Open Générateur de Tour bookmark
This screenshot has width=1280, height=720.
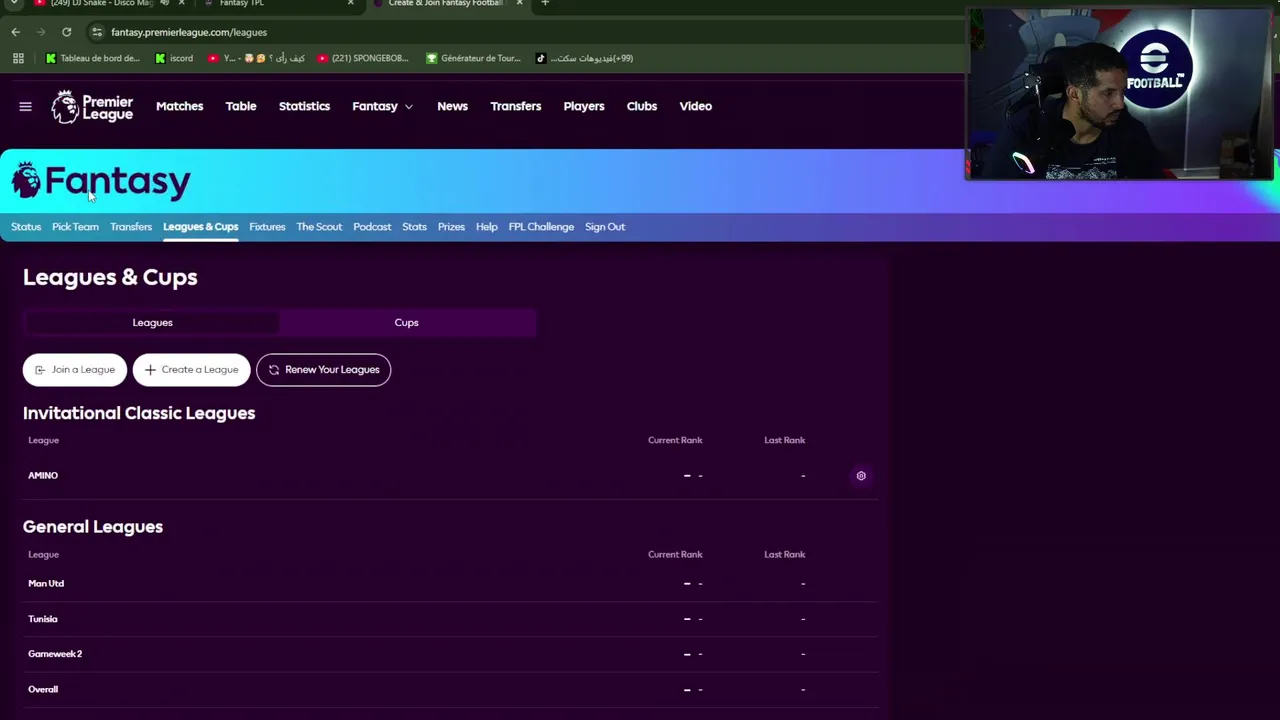473,58
